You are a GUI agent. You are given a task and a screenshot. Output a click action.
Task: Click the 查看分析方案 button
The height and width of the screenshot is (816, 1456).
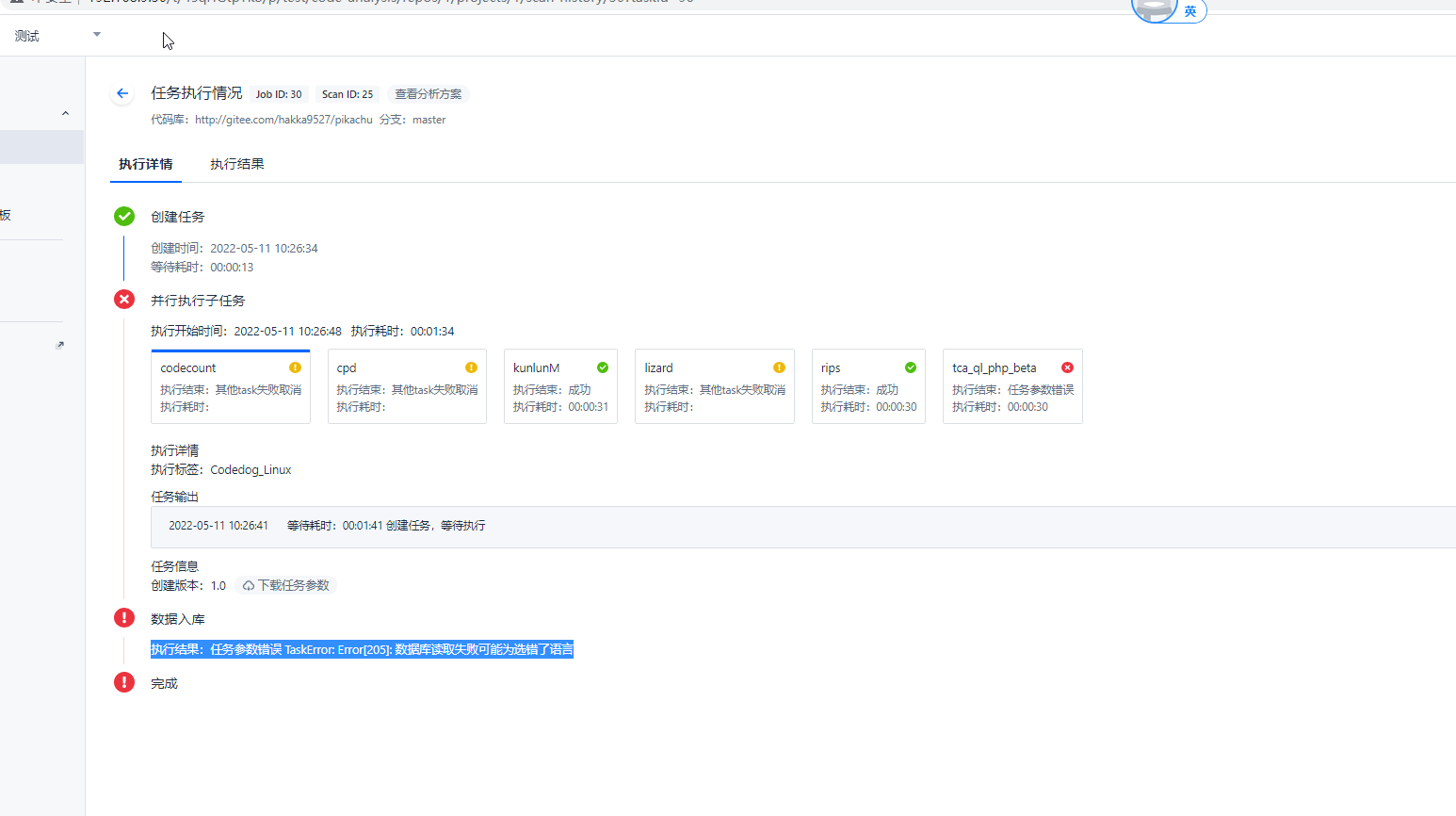pos(429,94)
